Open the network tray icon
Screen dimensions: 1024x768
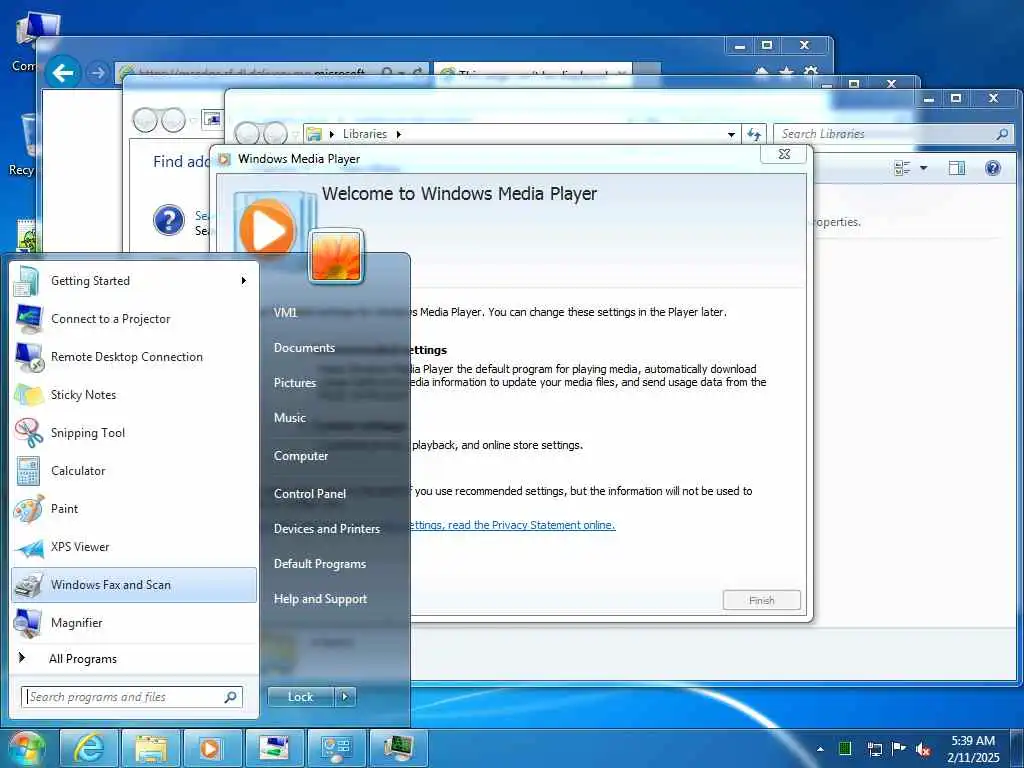point(874,749)
